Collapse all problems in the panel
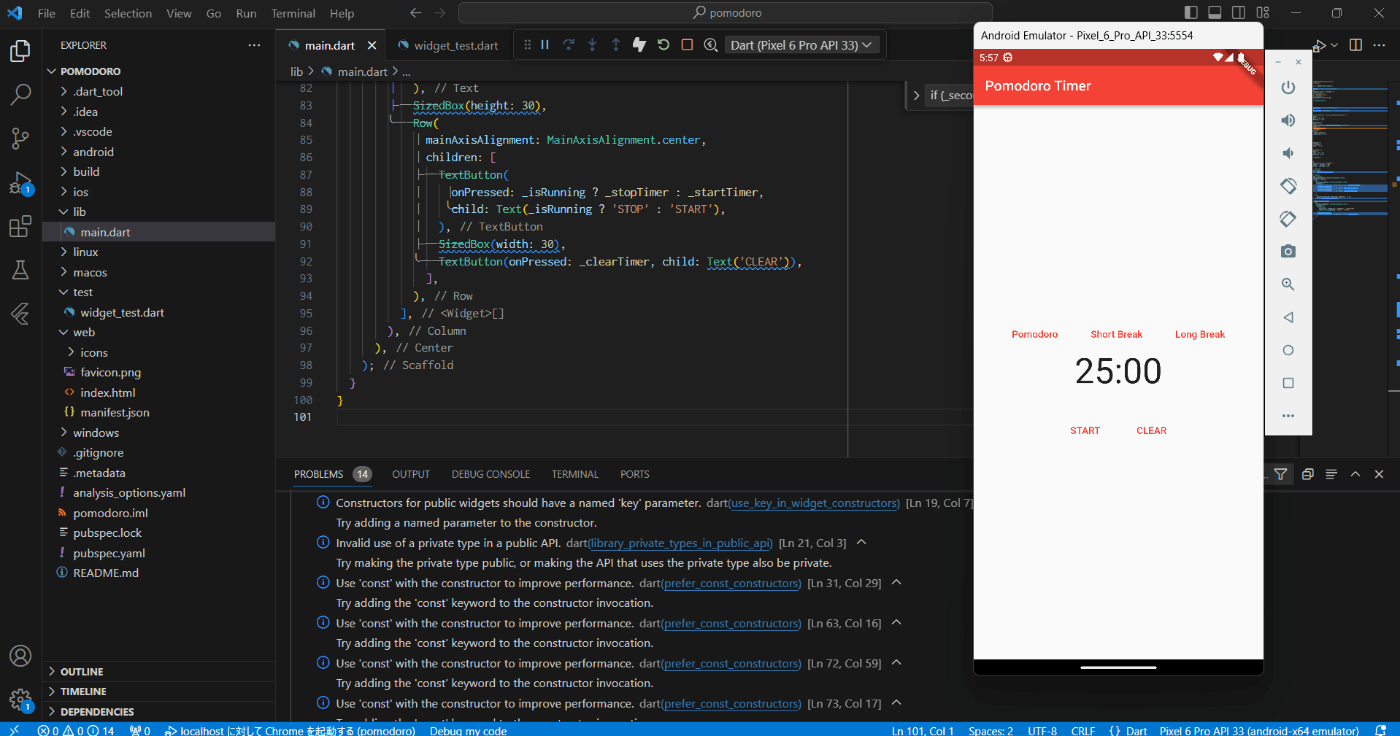This screenshot has width=1400, height=736. pyautogui.click(x=1307, y=474)
